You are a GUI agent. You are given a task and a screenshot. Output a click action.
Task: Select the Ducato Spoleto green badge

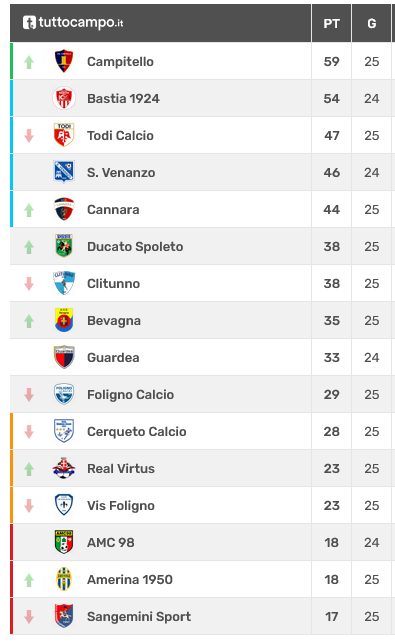(x=64, y=246)
